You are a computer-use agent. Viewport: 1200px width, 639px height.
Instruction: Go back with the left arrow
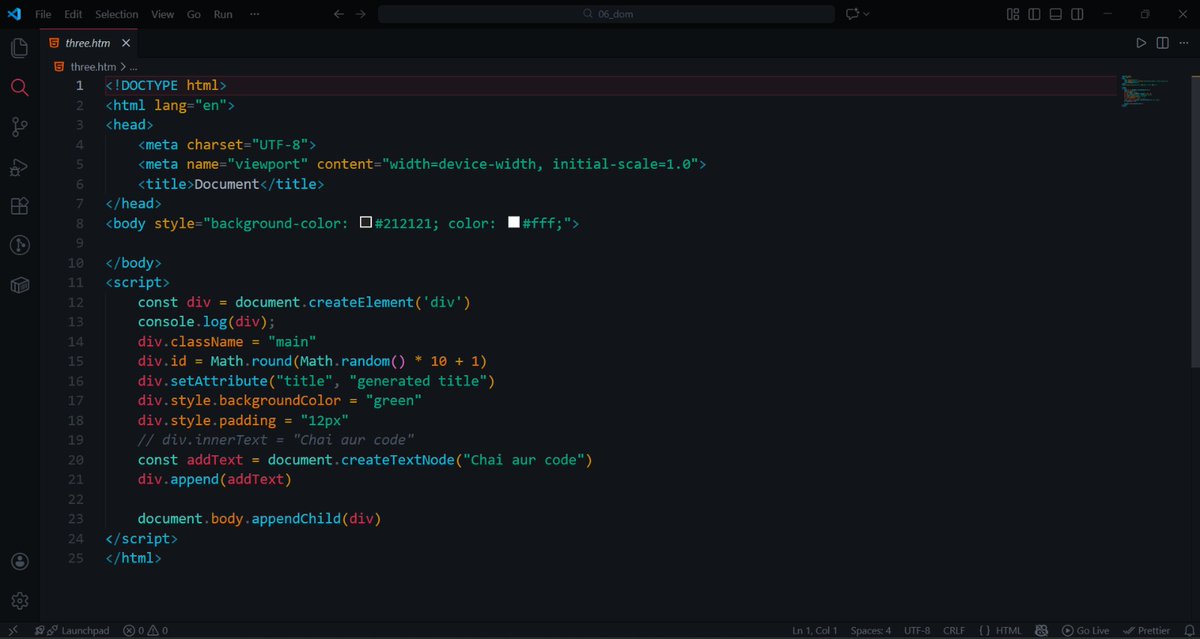[x=338, y=14]
